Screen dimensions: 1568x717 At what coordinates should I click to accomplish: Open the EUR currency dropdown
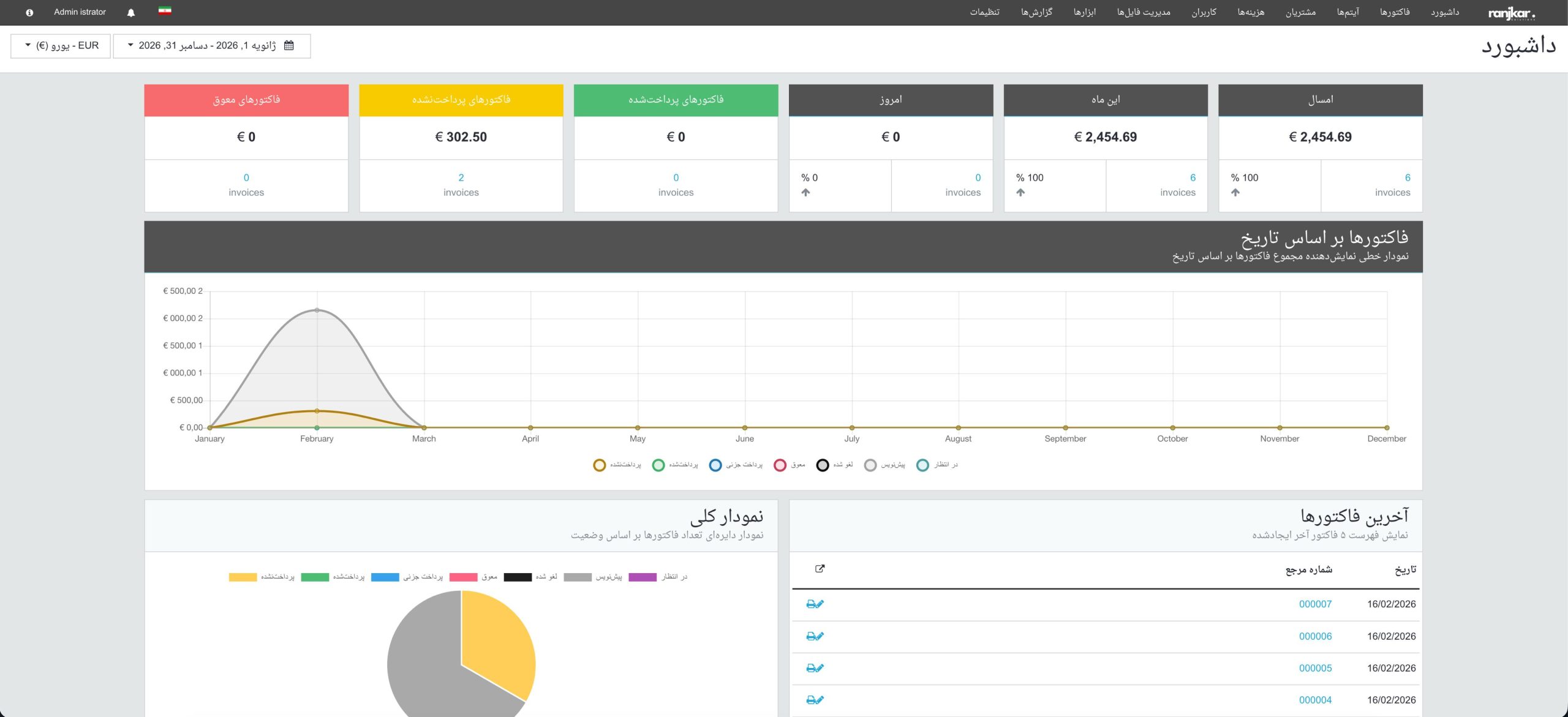click(61, 46)
